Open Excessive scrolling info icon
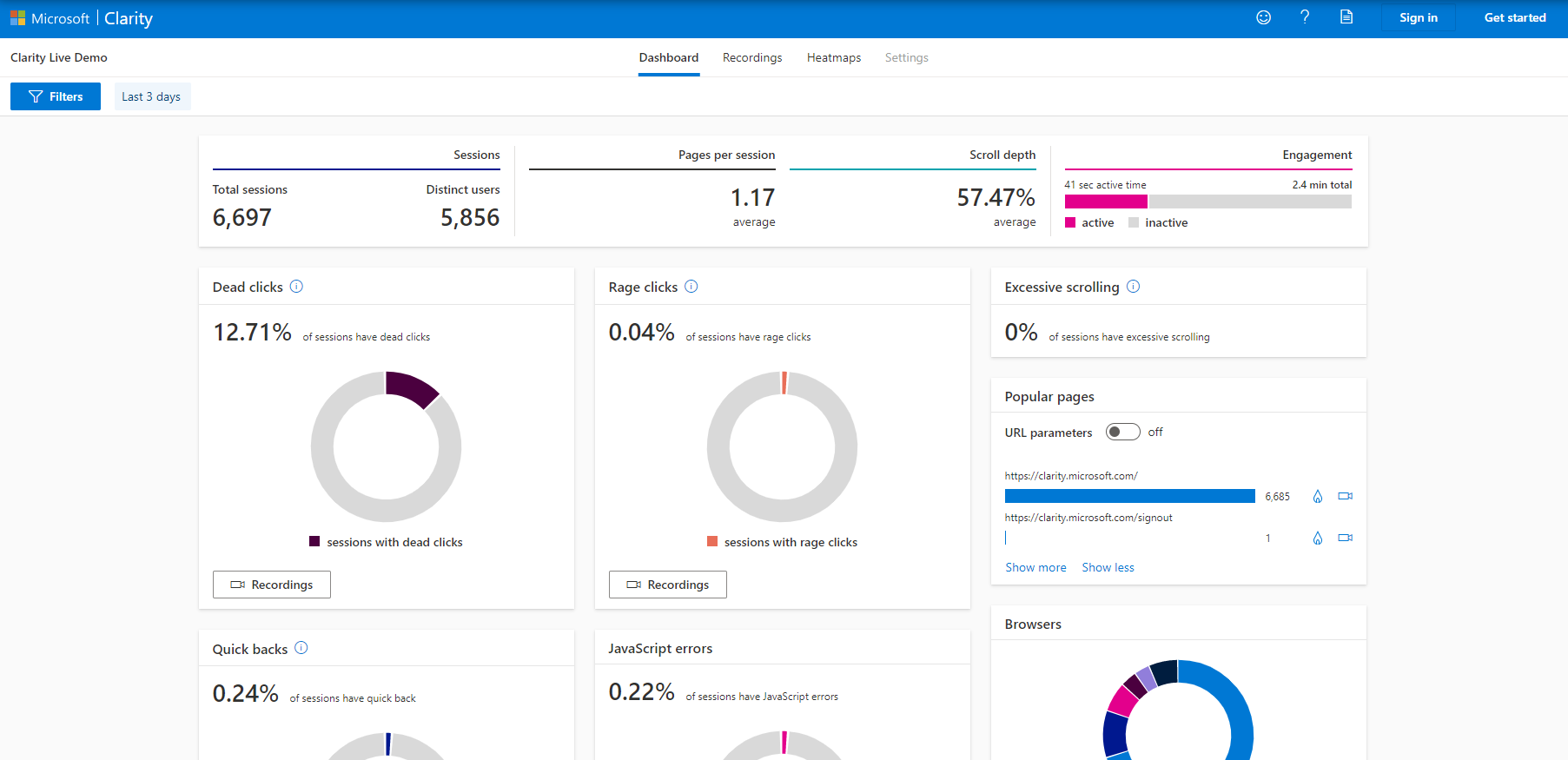This screenshot has width=1568, height=760. pyautogui.click(x=1133, y=287)
